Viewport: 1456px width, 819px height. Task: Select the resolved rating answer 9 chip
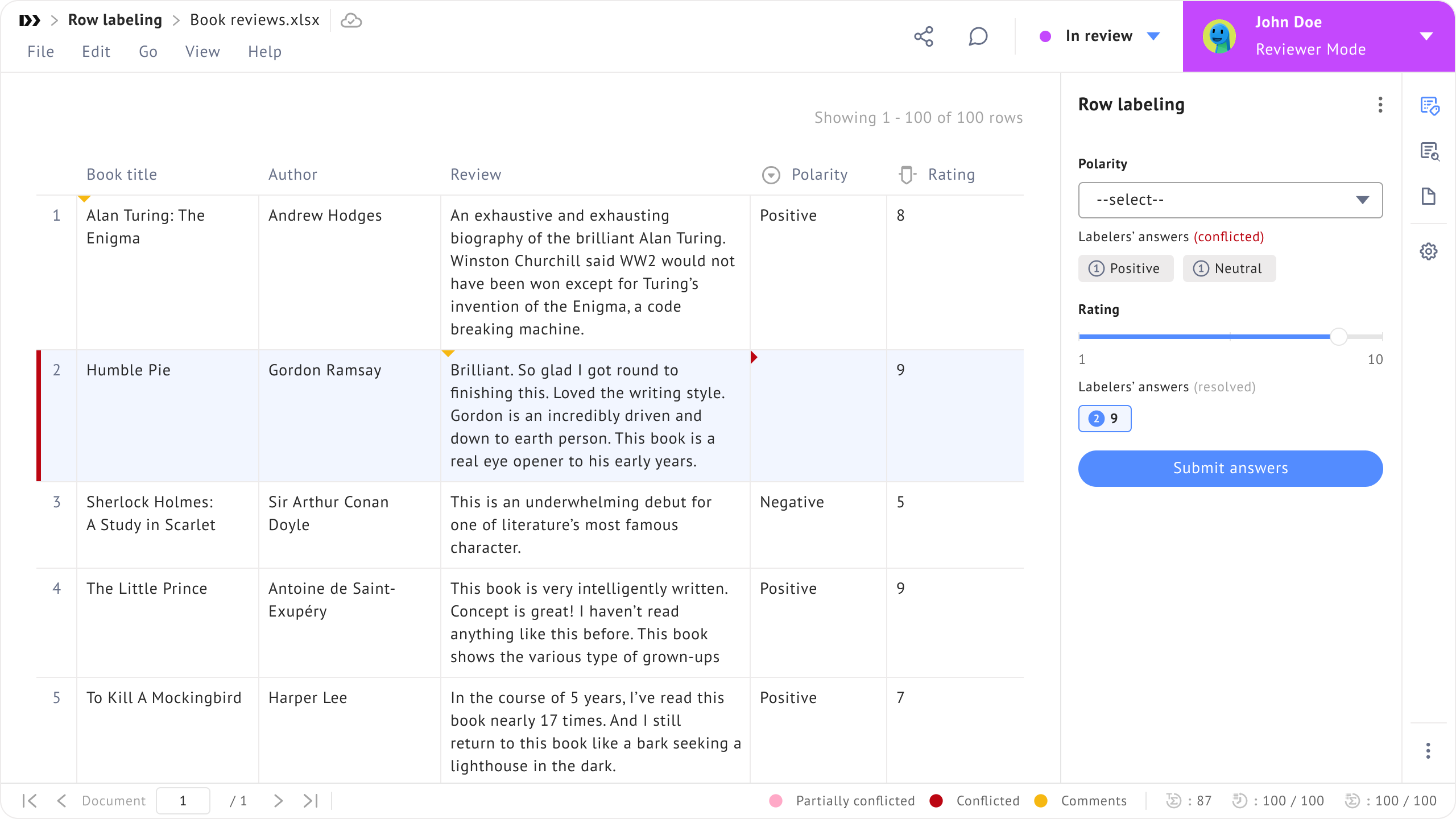(x=1105, y=419)
